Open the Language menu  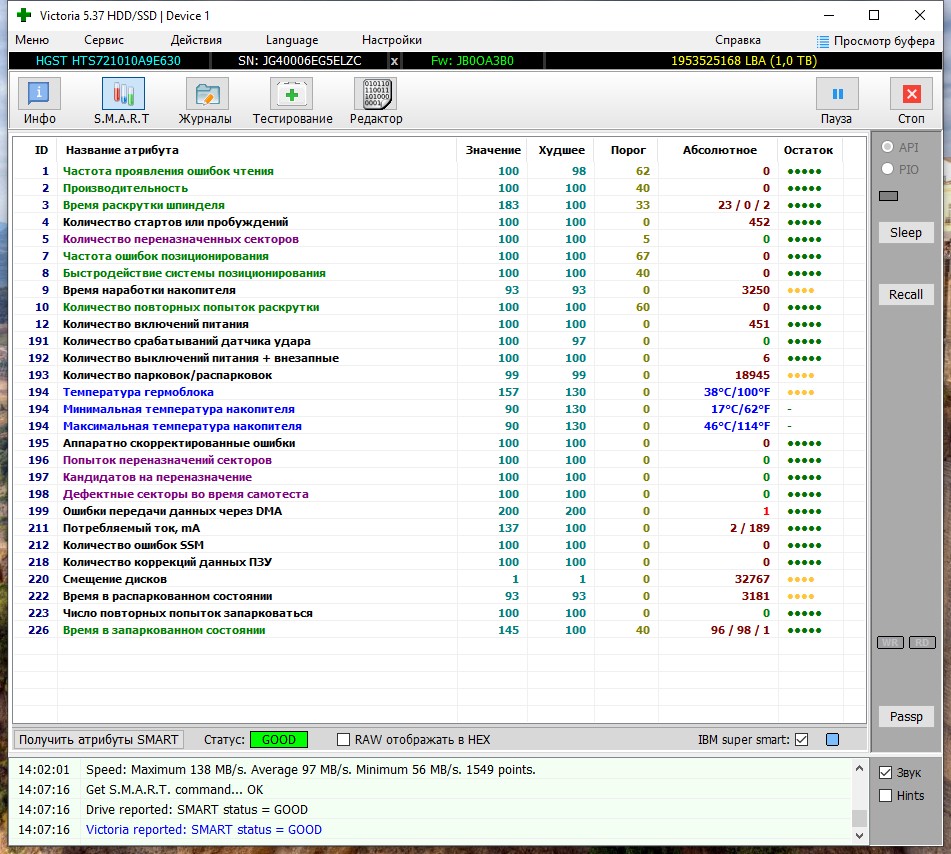tap(292, 40)
